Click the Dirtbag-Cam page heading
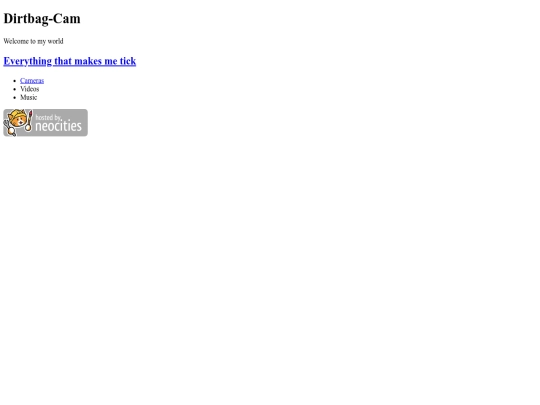This screenshot has width=540, height=405. coord(42,19)
